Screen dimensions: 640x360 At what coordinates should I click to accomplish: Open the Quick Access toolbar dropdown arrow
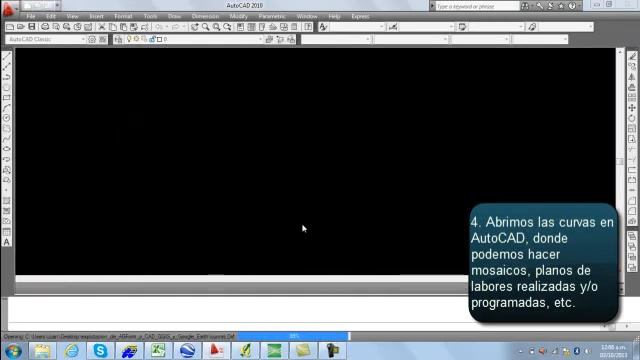[57, 6]
